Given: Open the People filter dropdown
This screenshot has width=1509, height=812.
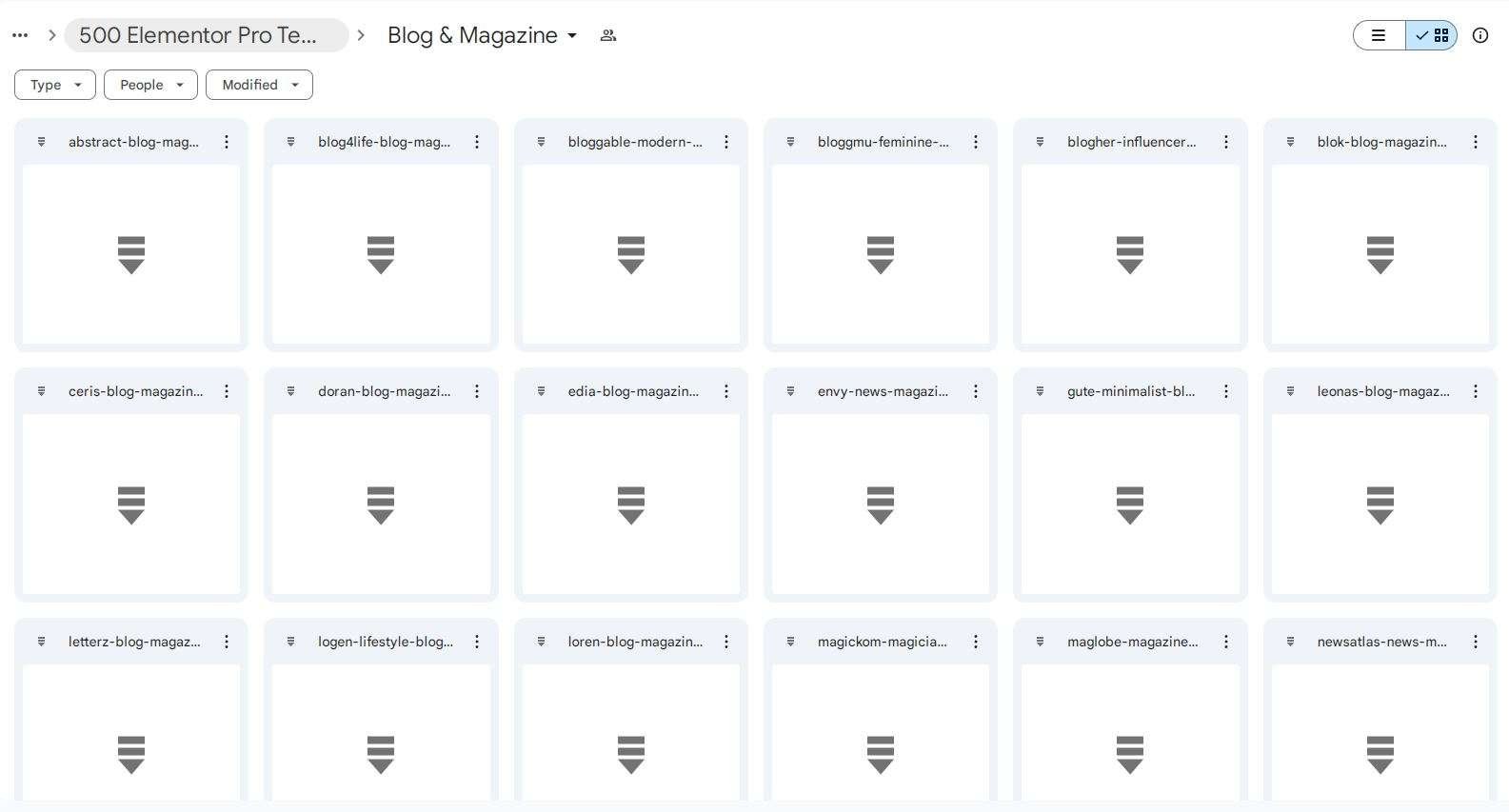Looking at the screenshot, I should click(150, 85).
